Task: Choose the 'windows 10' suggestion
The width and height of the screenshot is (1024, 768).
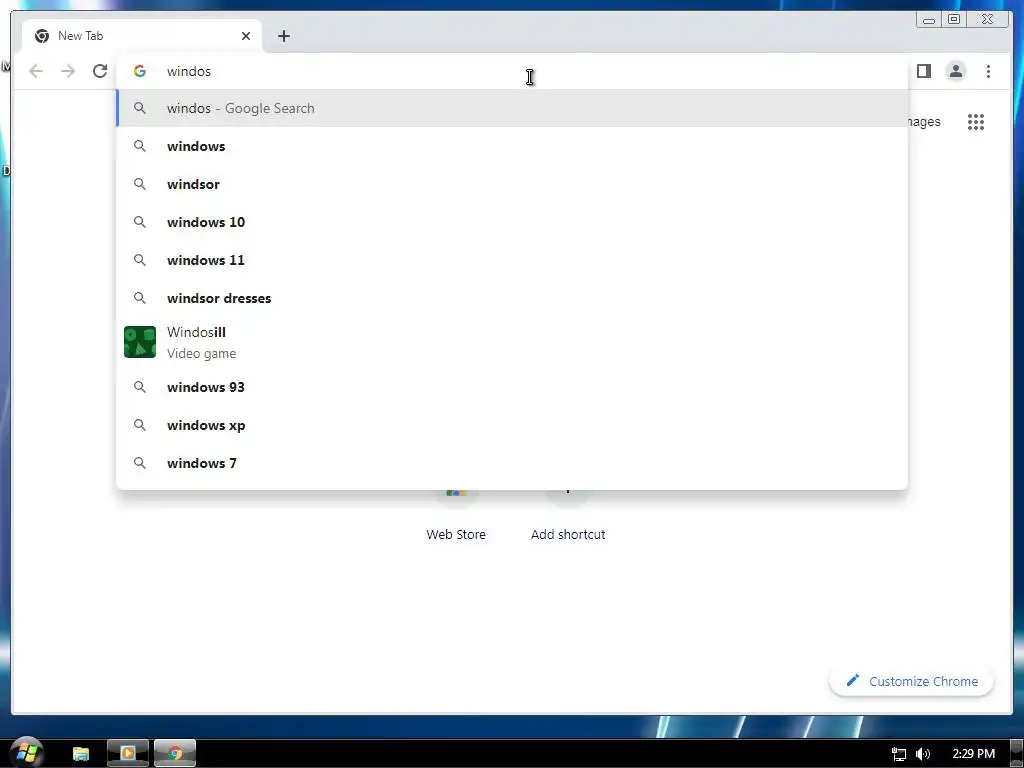Action: click(x=512, y=222)
